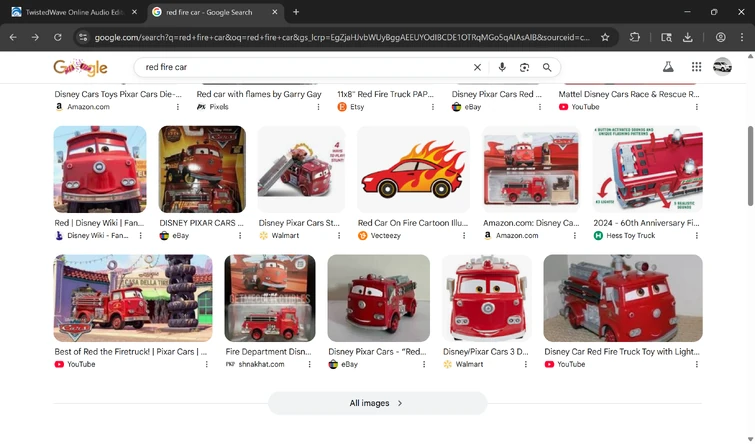Open 'Red Car On Fire Cartoon Illu...' link
This screenshot has width=755, height=444.
point(413,223)
